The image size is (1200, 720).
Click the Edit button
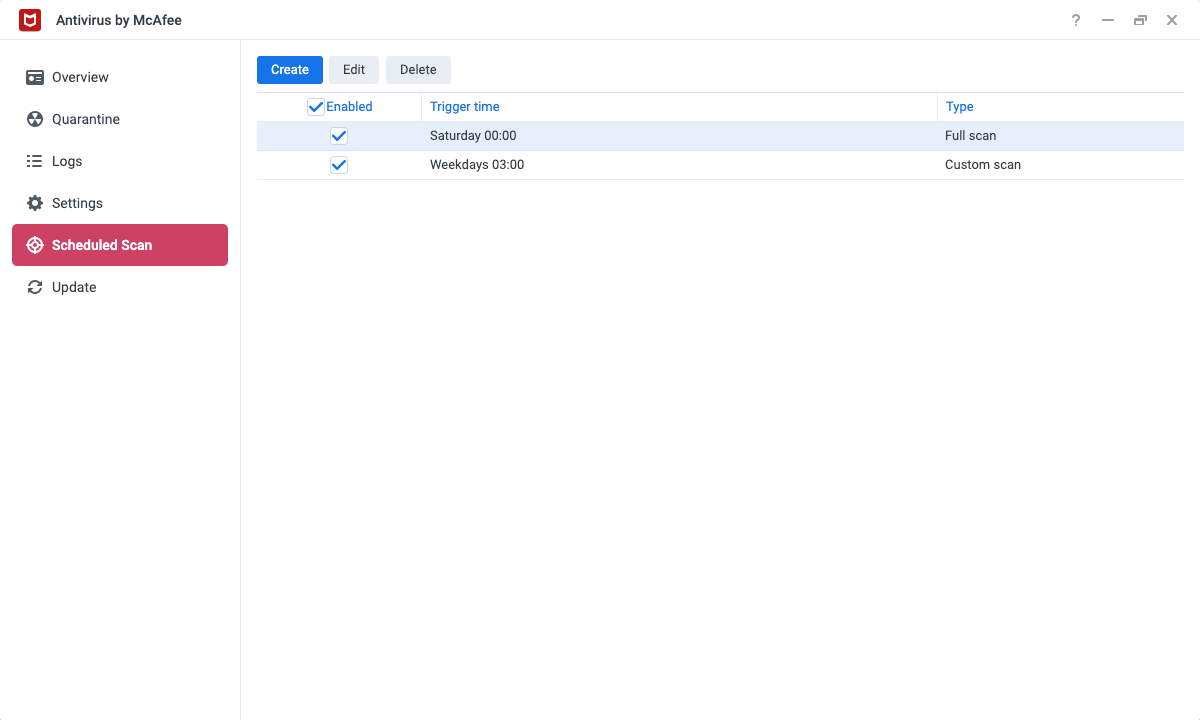tap(354, 69)
